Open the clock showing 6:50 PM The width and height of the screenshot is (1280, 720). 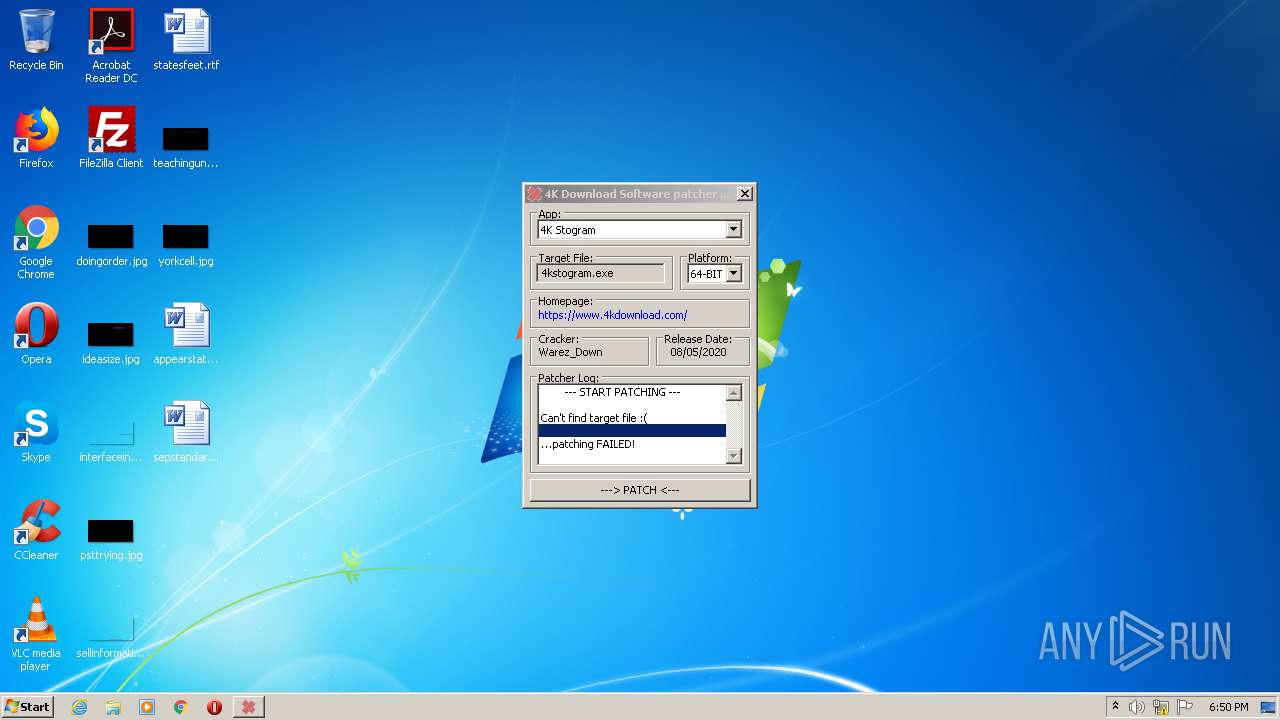1228,707
